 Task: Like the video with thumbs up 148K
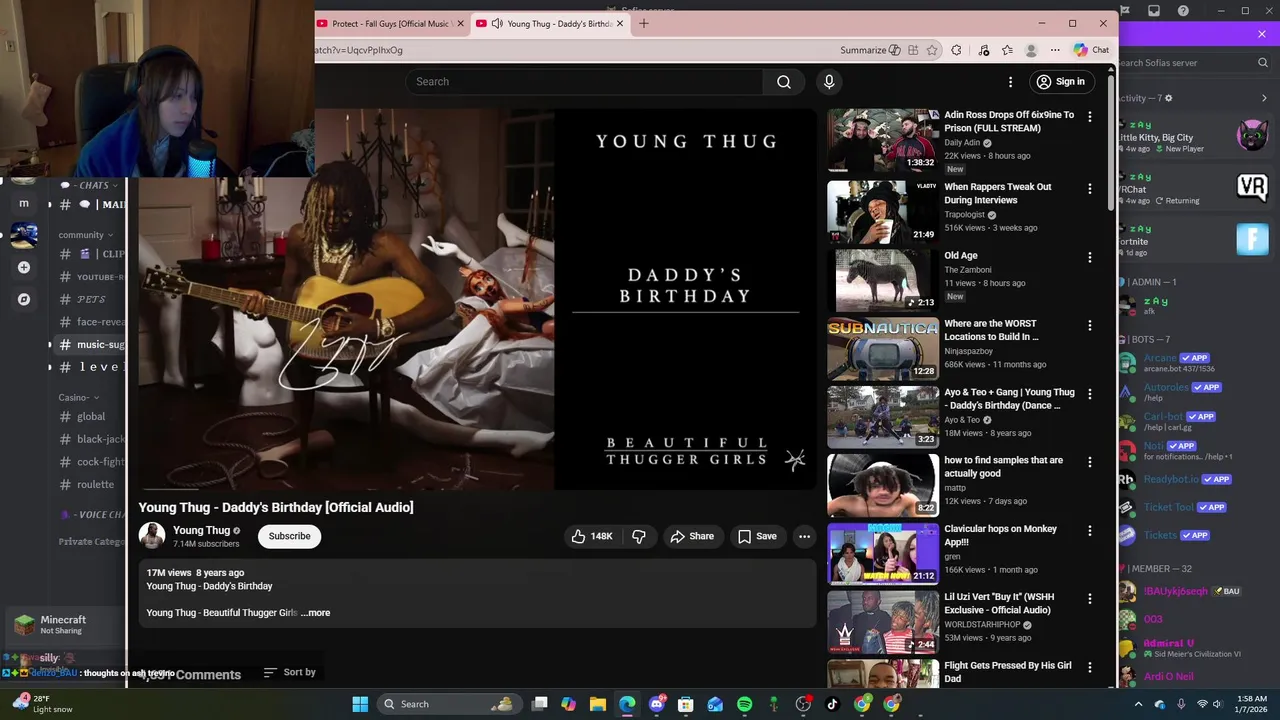click(x=591, y=537)
